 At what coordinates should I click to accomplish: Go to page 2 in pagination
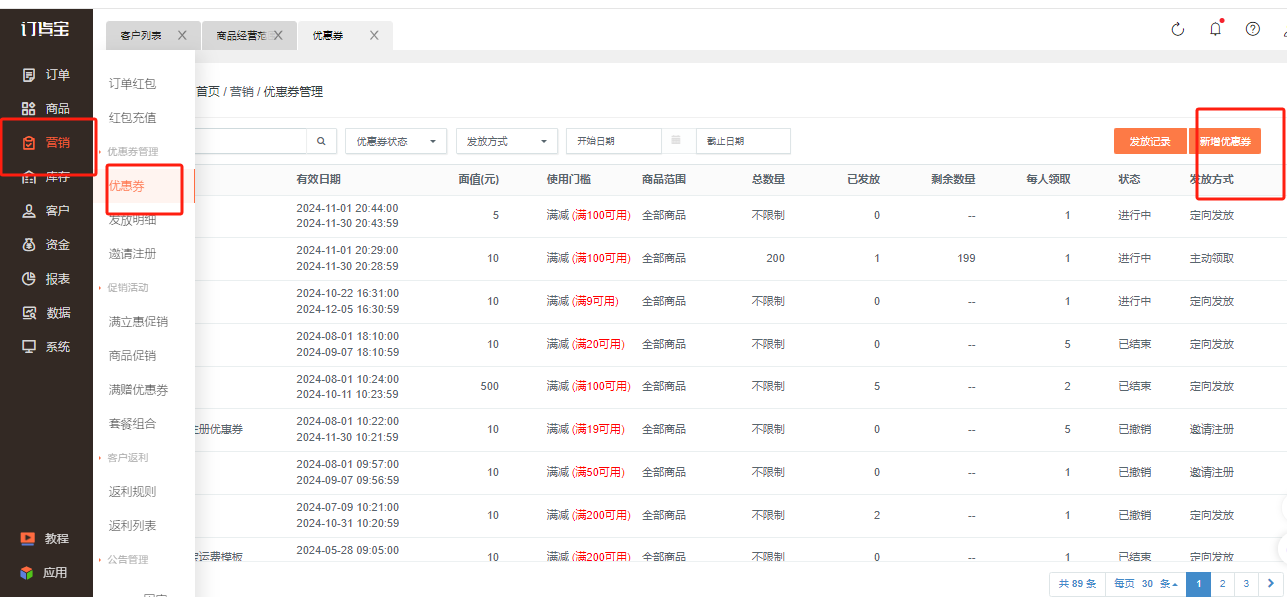pos(1221,583)
